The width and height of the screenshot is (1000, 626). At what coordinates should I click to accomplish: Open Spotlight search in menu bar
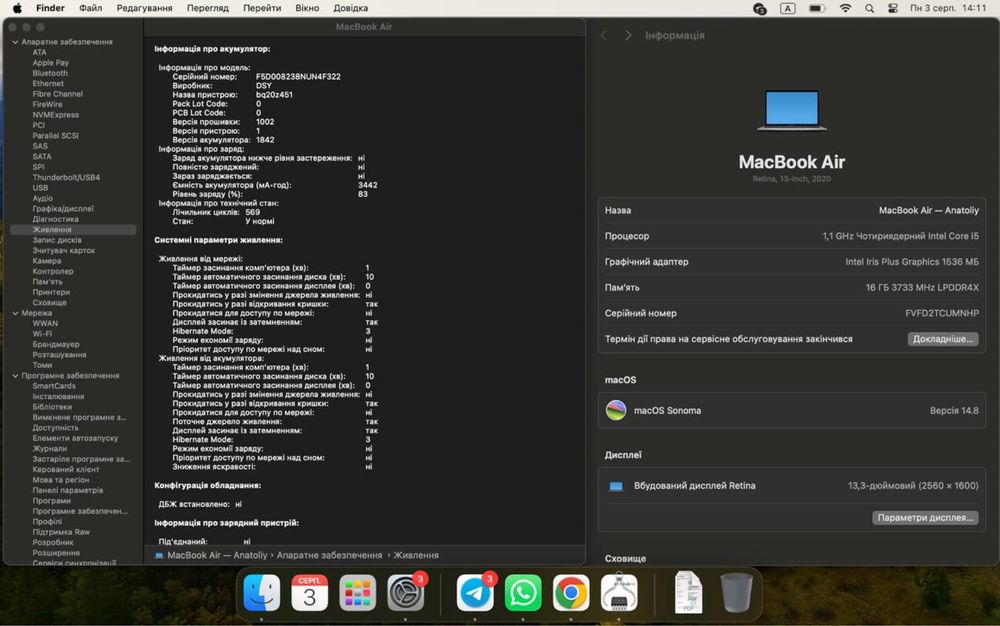click(869, 8)
